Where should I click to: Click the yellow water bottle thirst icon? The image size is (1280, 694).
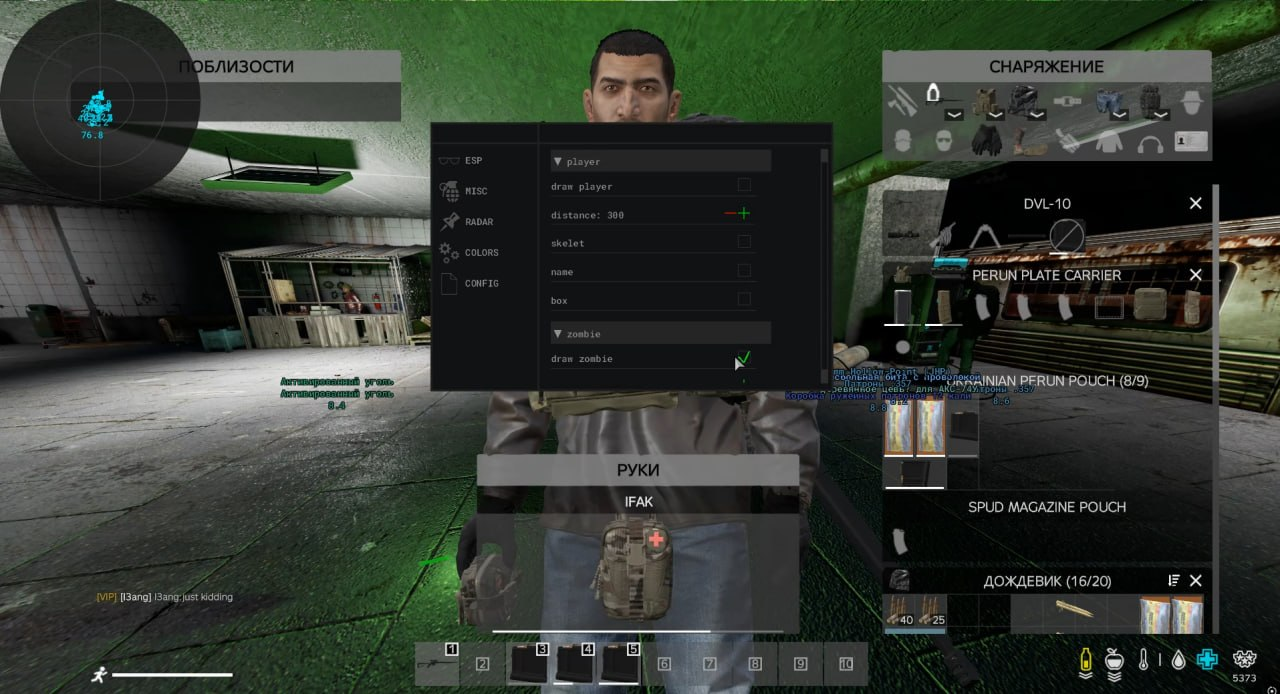click(x=1086, y=660)
